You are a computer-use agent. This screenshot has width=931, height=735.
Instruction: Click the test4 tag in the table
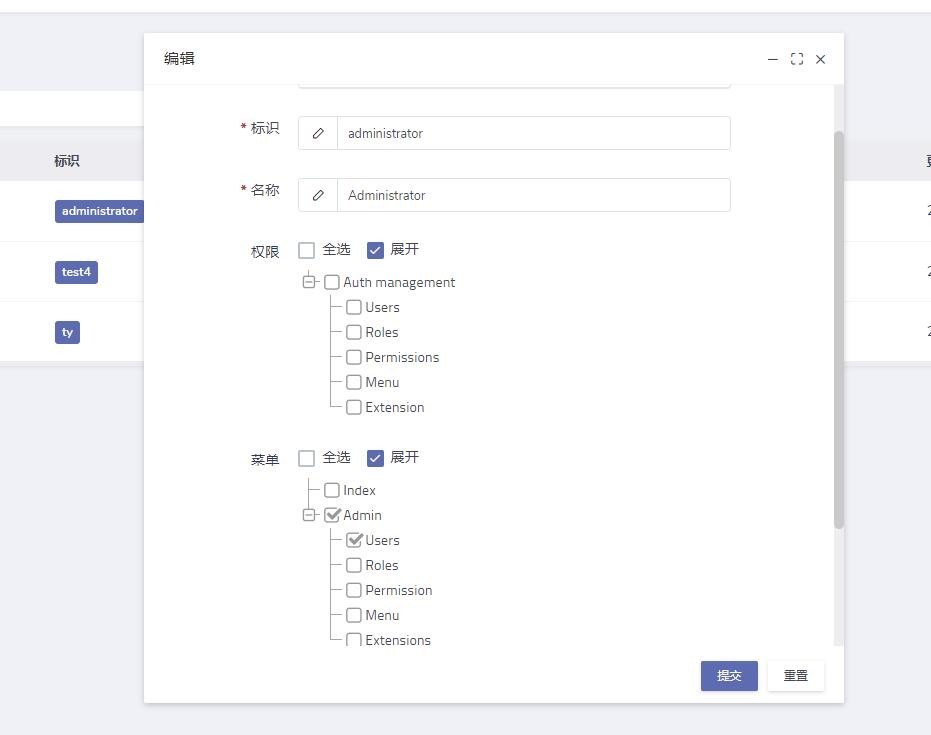(76, 272)
